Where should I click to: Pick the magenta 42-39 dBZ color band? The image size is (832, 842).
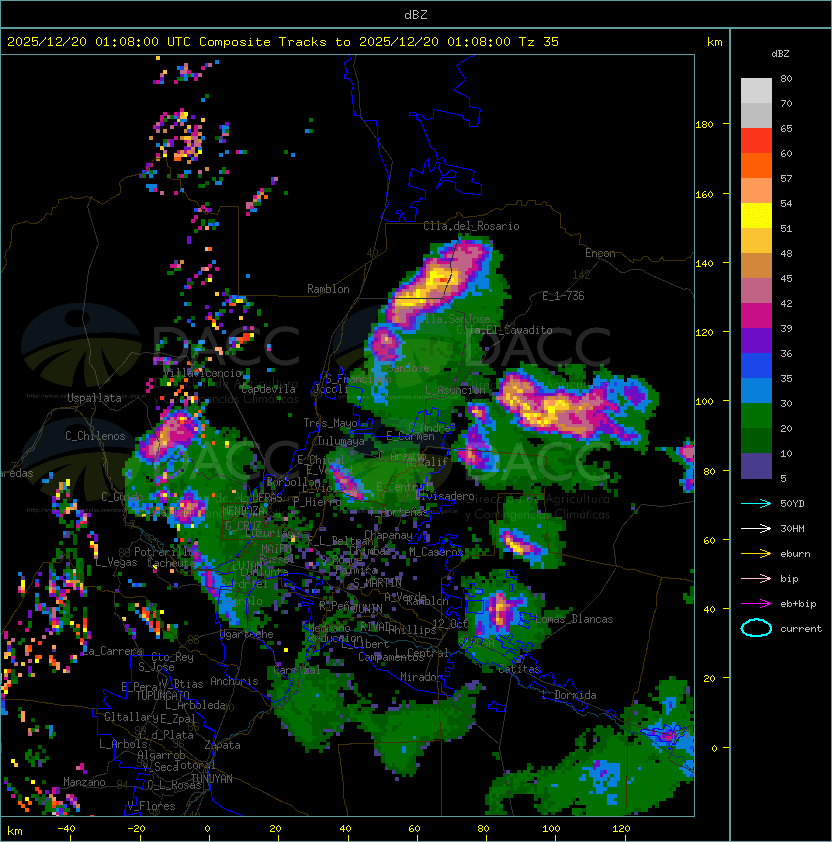point(756,316)
